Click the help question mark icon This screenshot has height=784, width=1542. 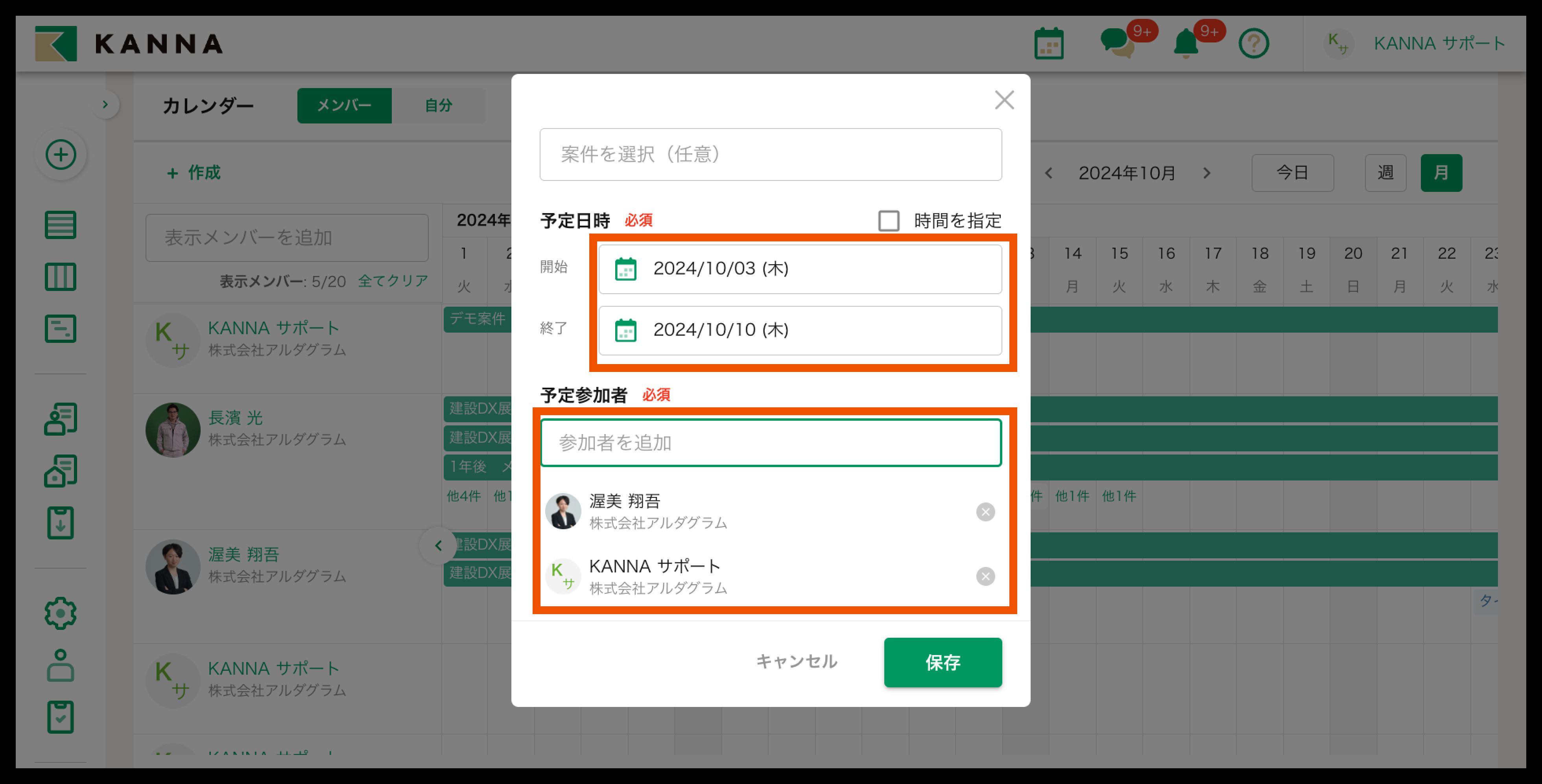[x=1254, y=44]
